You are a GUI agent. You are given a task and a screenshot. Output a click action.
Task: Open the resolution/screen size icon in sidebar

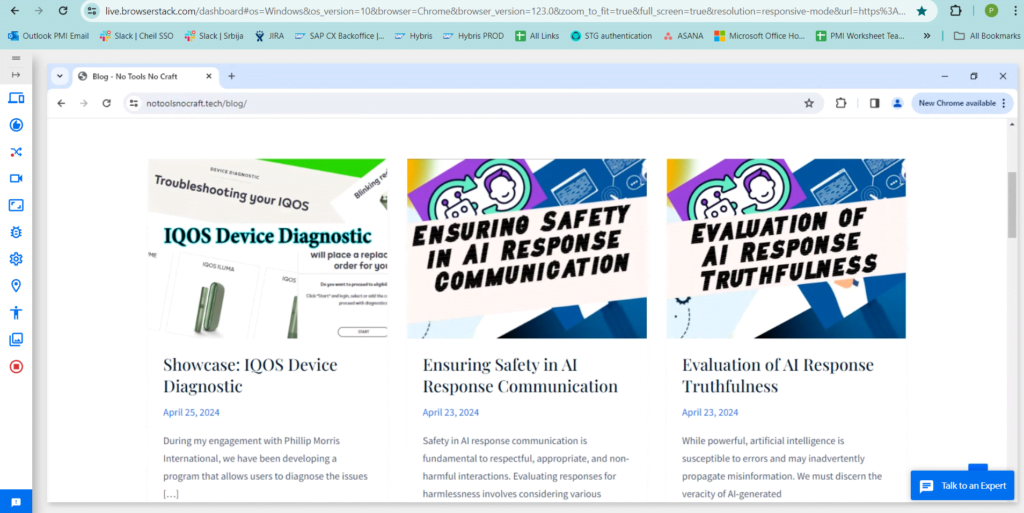pyautogui.click(x=16, y=206)
